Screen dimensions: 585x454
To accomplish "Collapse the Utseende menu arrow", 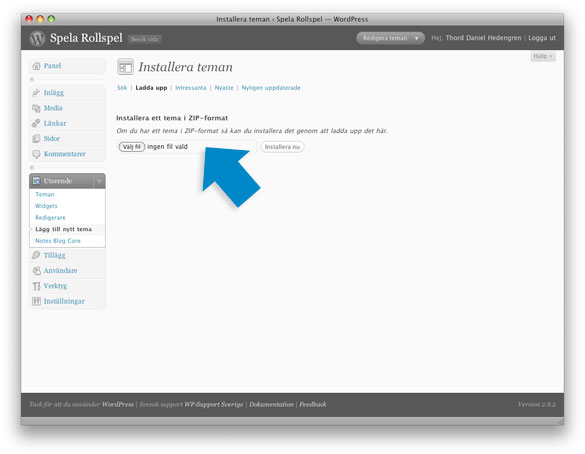I will click(x=99, y=181).
